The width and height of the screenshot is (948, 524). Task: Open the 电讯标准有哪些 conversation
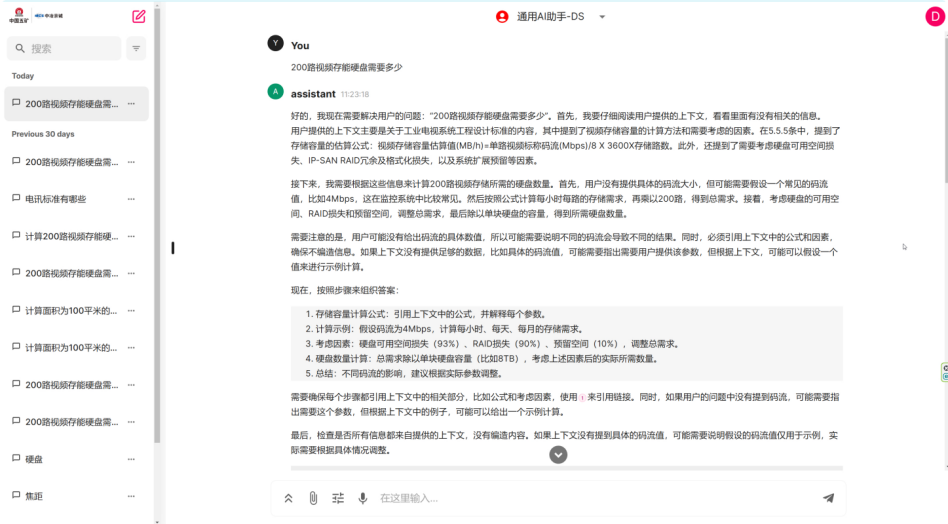click(x=60, y=199)
